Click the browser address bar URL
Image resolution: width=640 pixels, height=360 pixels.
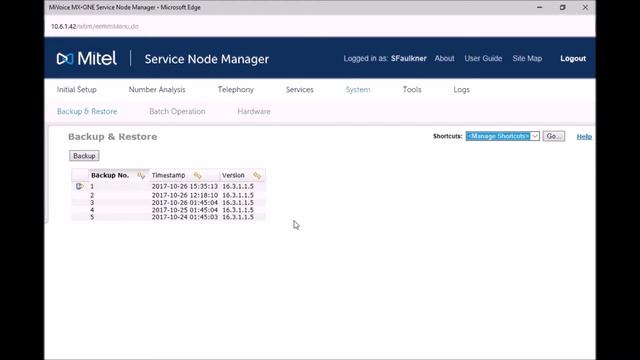95,27
